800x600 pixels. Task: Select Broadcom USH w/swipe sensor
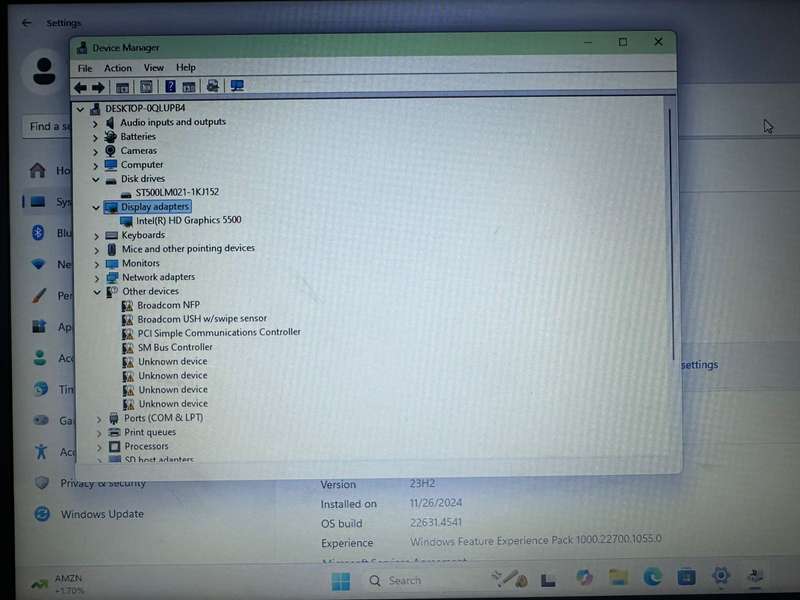pos(202,318)
